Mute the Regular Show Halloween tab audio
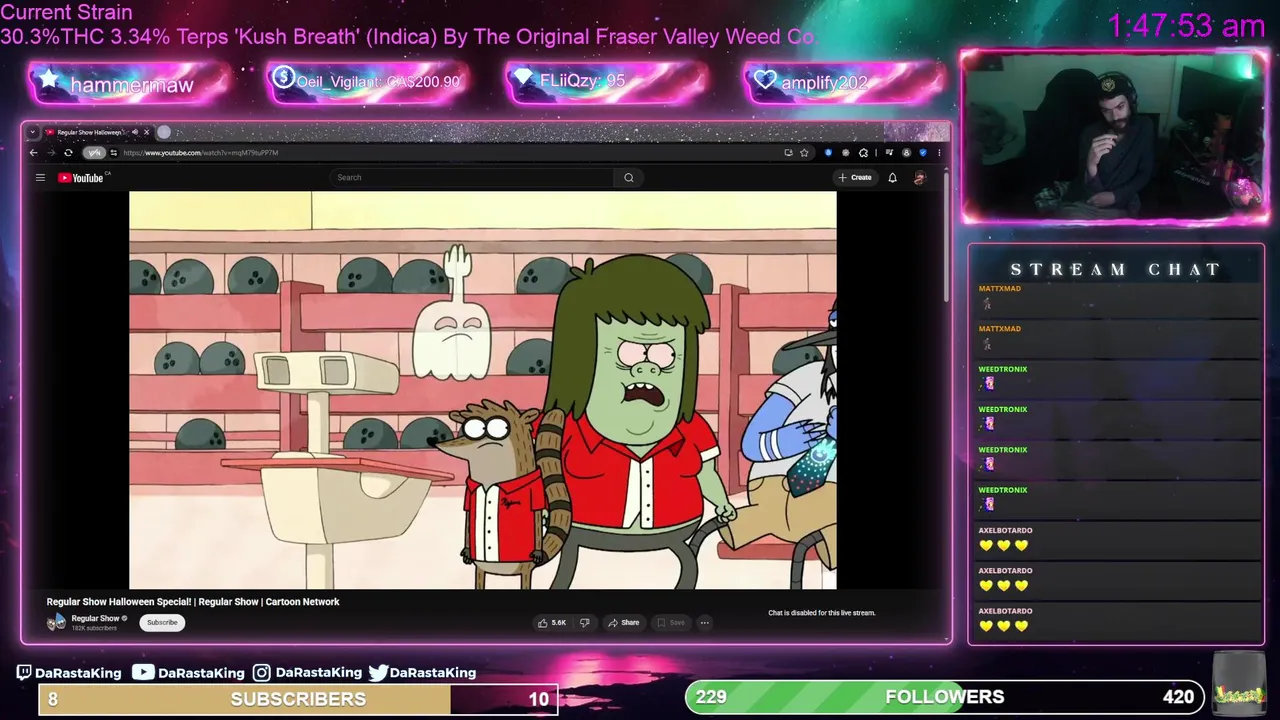The height and width of the screenshot is (720, 1280). click(134, 132)
